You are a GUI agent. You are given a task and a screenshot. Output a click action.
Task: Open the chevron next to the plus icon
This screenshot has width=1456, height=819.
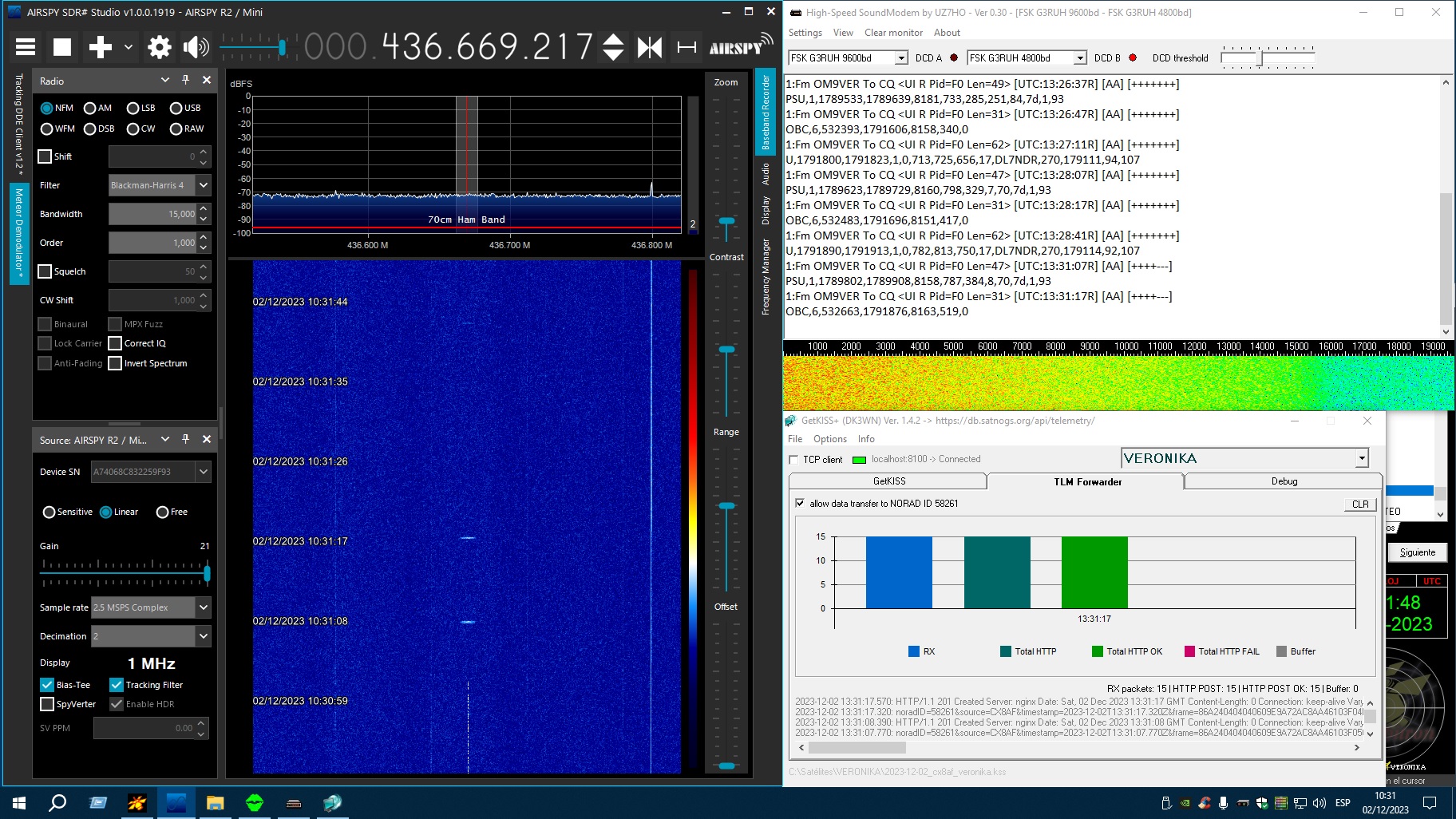click(129, 47)
